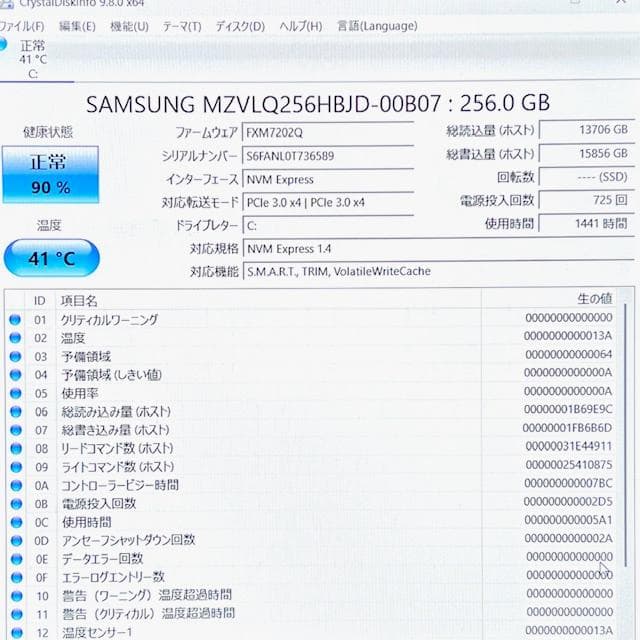Select the アンセーフシャットダウン回数 row name
The image size is (640, 640).
[x=129, y=540]
